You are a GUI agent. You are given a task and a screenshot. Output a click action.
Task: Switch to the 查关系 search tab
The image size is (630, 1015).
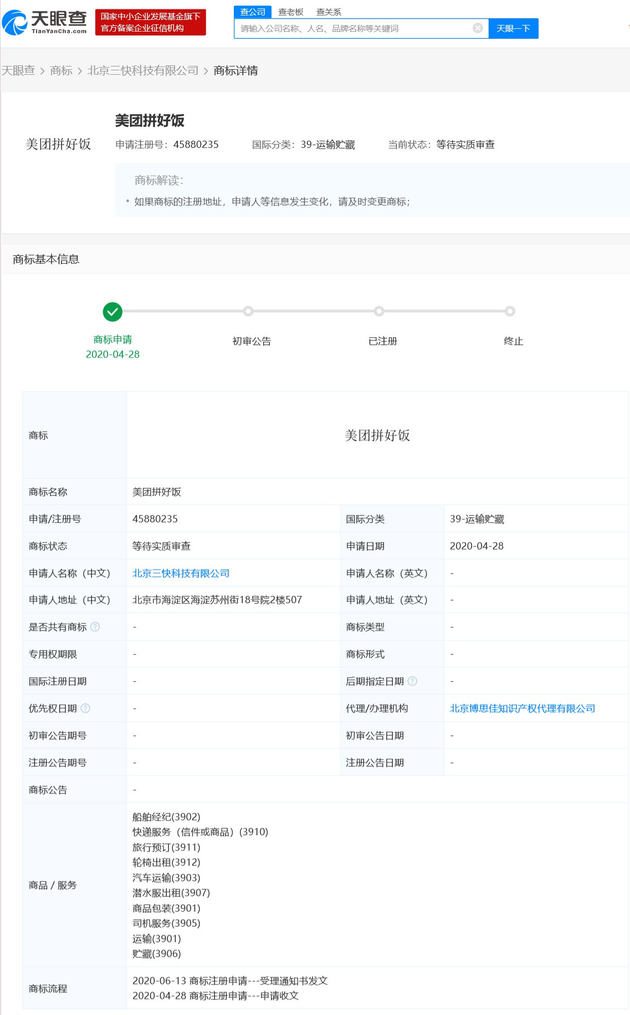pyautogui.click(x=328, y=12)
